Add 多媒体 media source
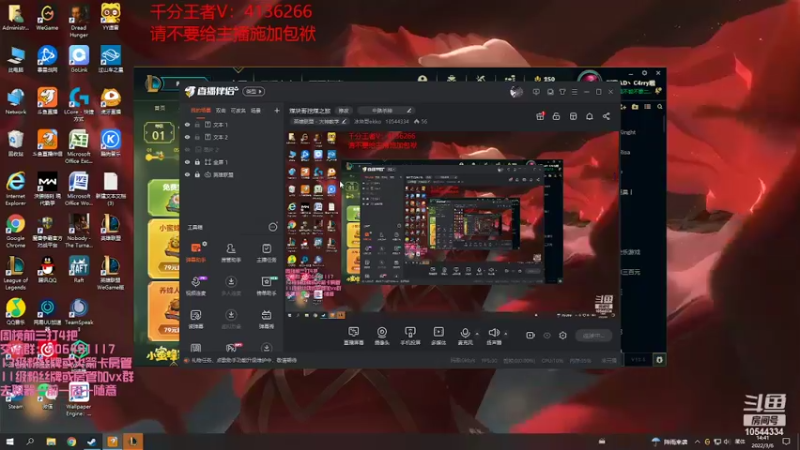 [438, 336]
